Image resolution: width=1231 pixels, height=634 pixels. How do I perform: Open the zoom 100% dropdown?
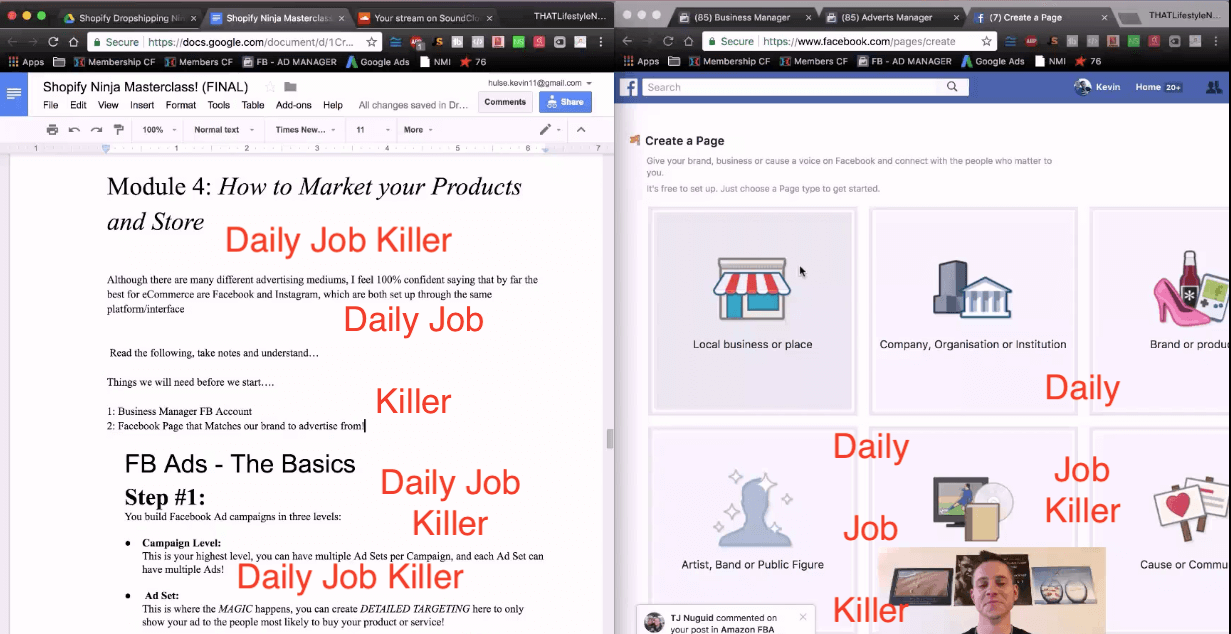click(x=159, y=130)
